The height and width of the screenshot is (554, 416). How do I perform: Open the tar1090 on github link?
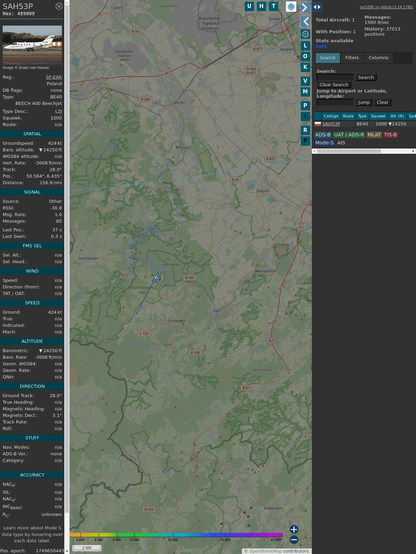coord(386,7)
